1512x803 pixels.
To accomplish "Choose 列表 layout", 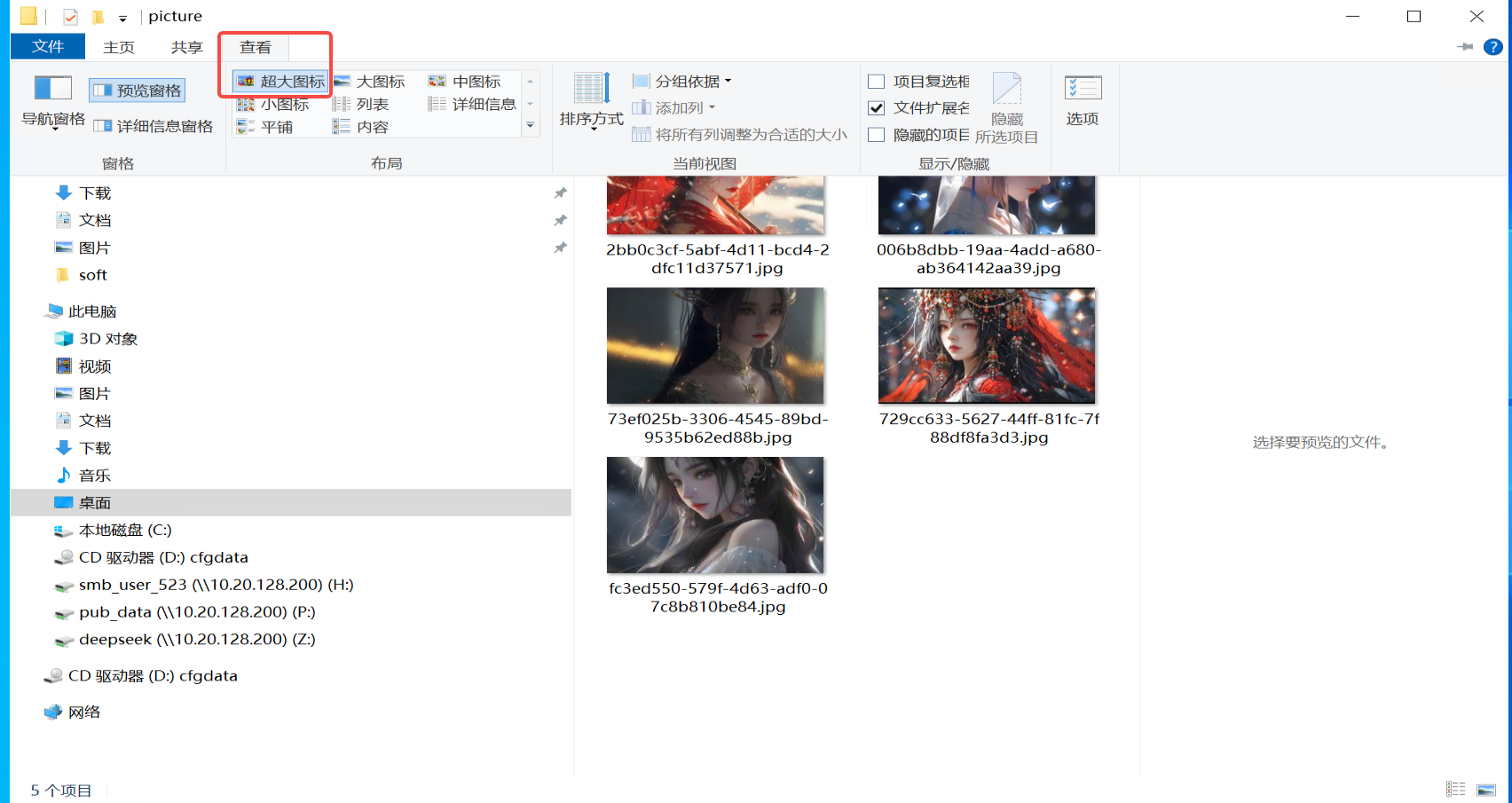I will pyautogui.click(x=360, y=105).
